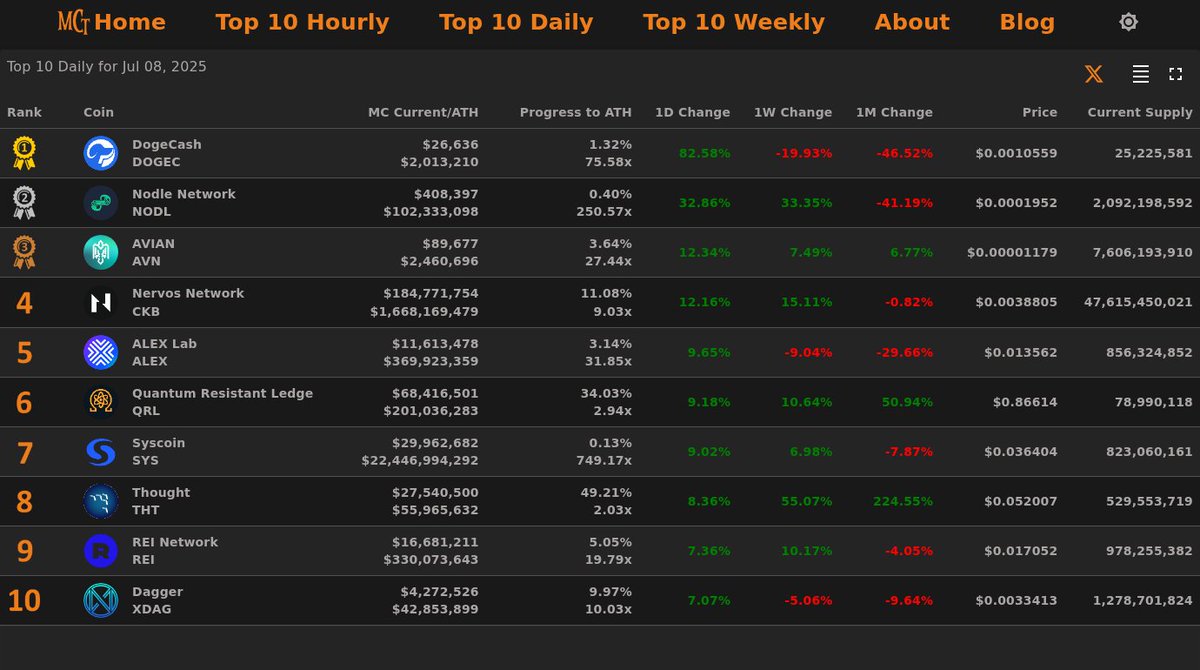Open the DogeCash coin name link

tap(167, 145)
